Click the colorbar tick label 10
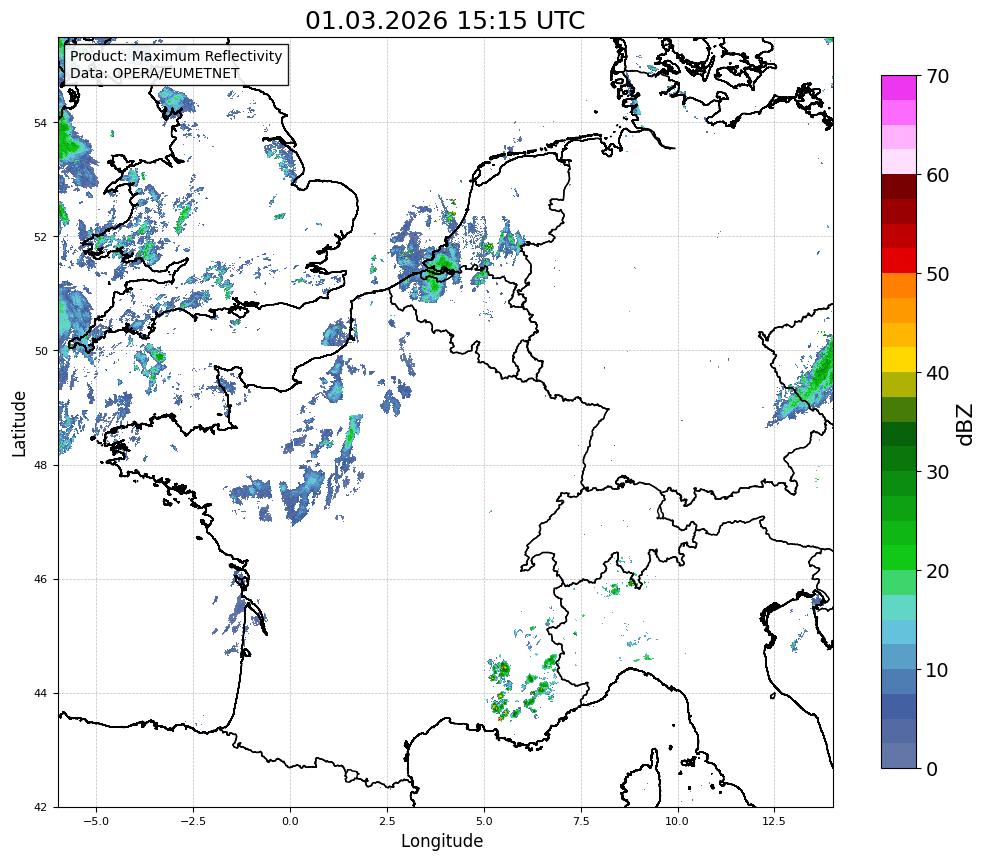The width and height of the screenshot is (985, 860). (937, 670)
